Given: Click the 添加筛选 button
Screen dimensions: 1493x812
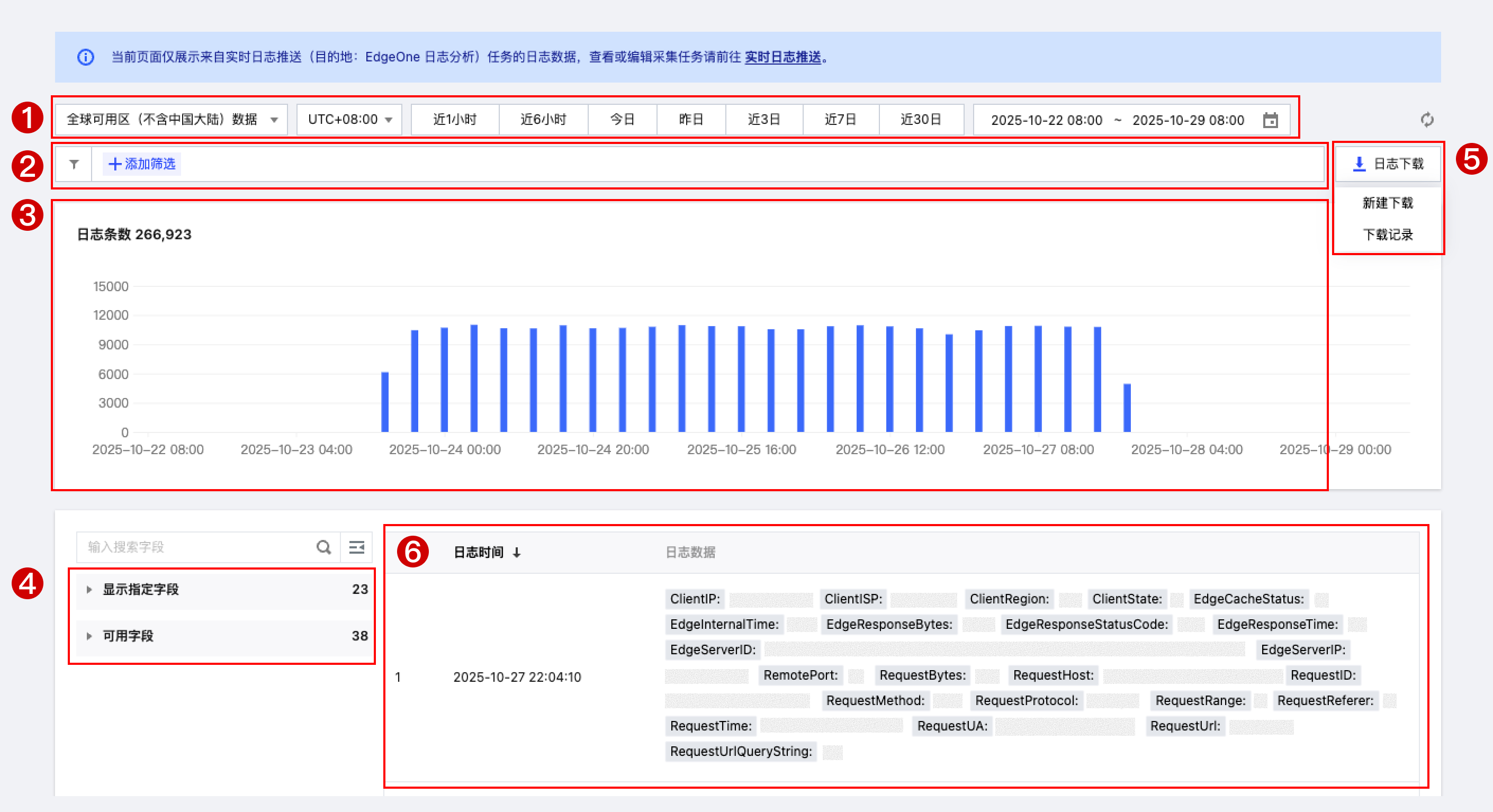Looking at the screenshot, I should [142, 164].
